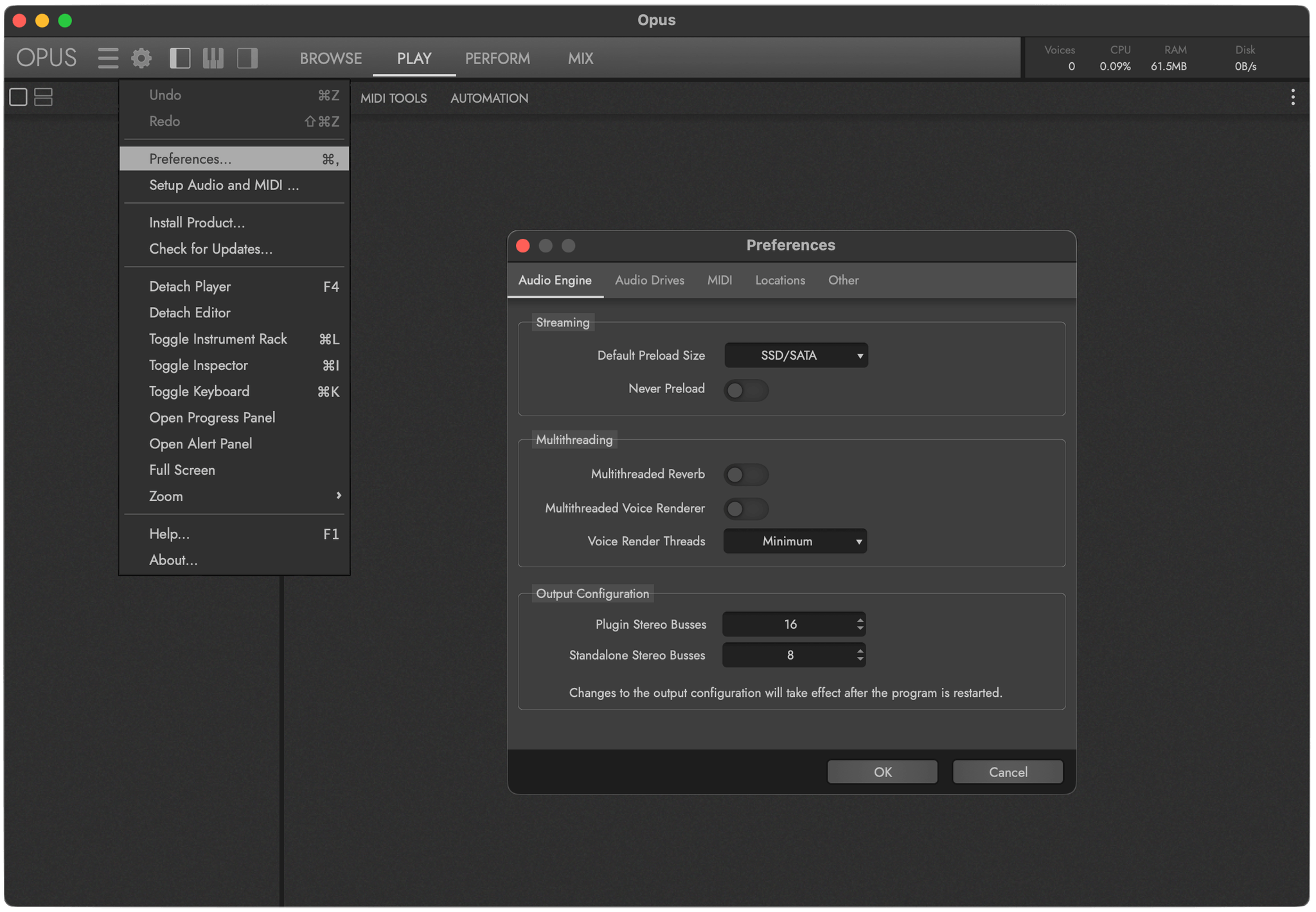Click the OPUS logo
1316x912 pixels.
point(46,58)
